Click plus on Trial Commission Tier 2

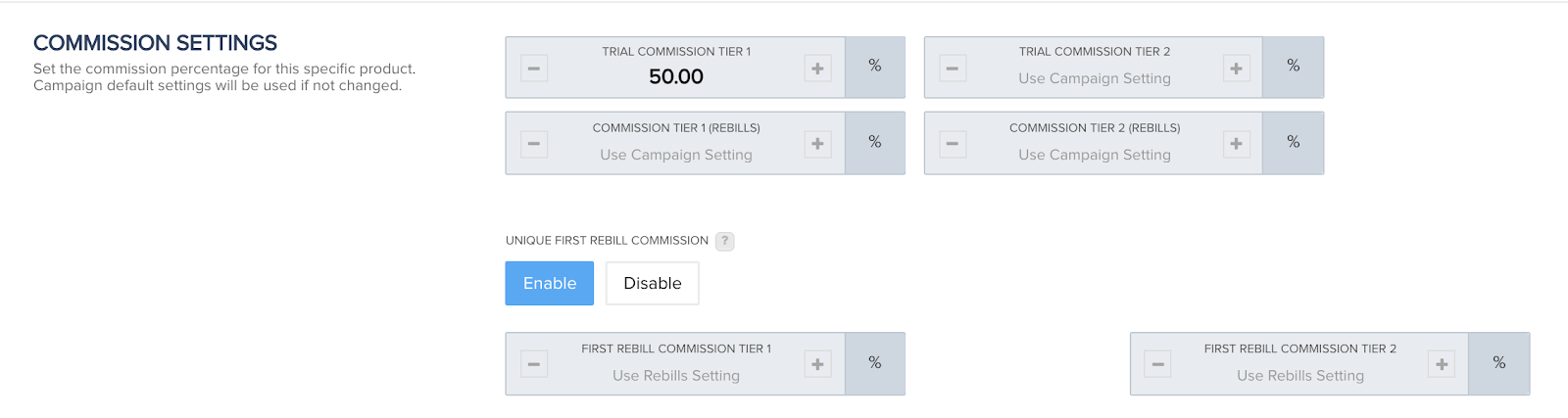(1236, 69)
